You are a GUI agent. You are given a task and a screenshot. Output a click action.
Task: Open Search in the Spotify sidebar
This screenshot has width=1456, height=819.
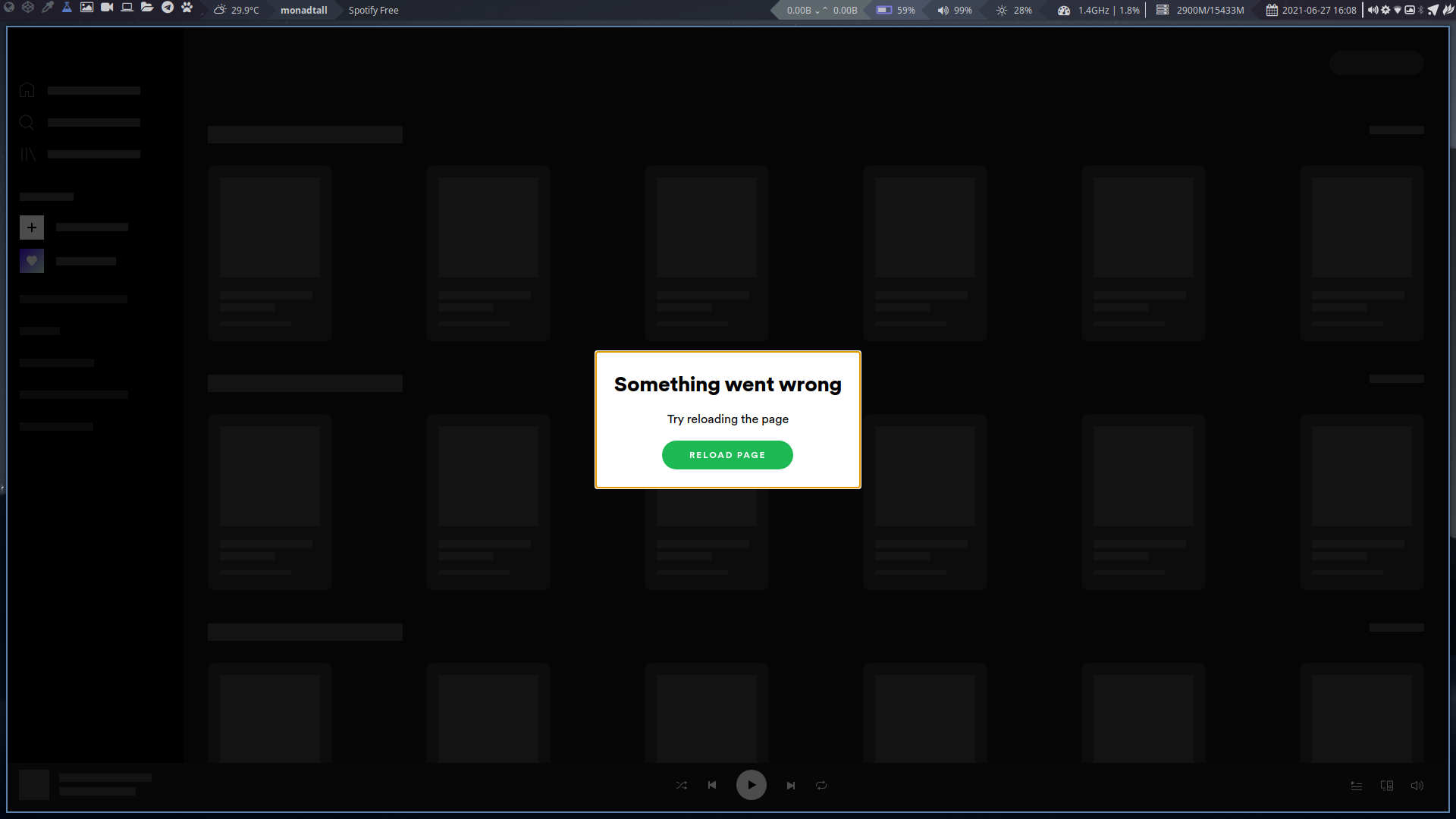pos(27,122)
